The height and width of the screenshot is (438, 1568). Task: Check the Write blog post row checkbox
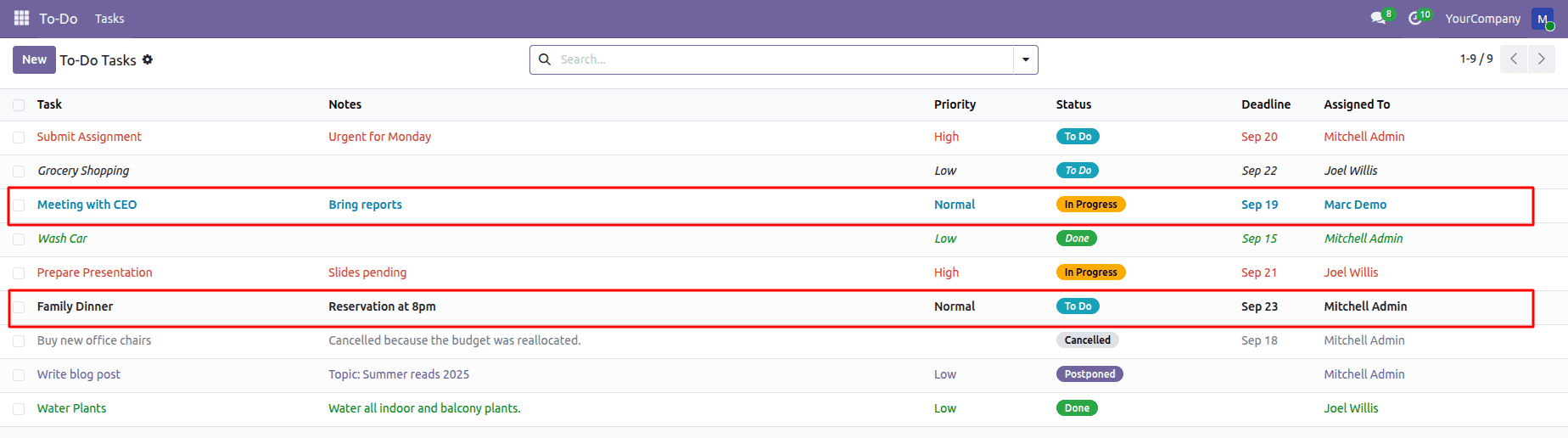click(x=19, y=375)
